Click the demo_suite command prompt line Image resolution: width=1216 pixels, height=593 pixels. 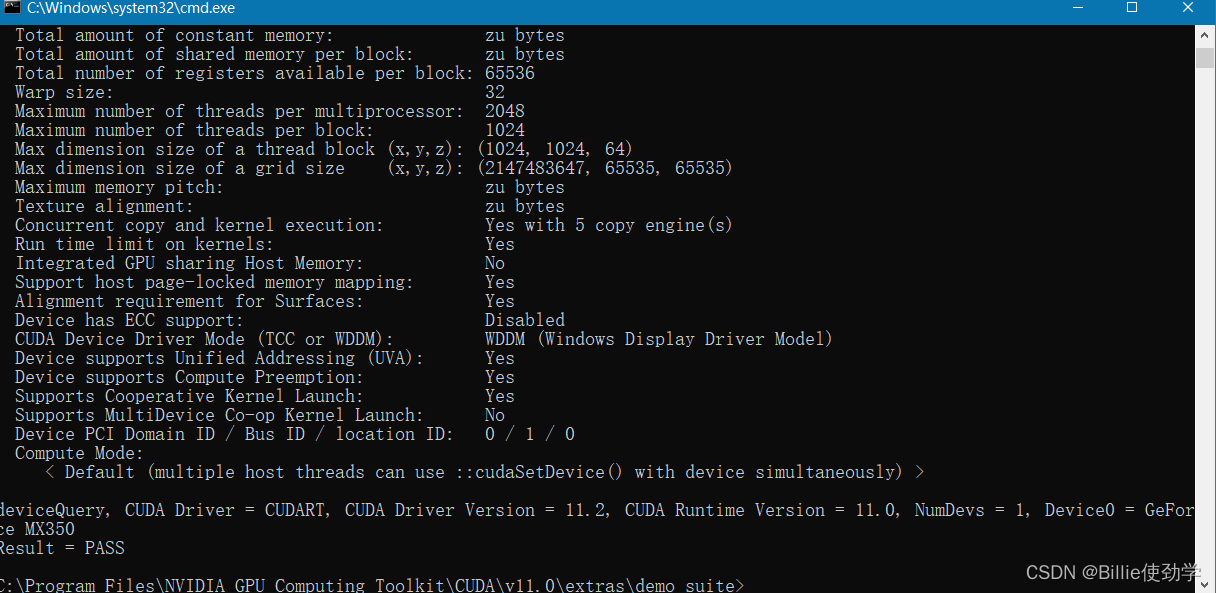coord(370,585)
